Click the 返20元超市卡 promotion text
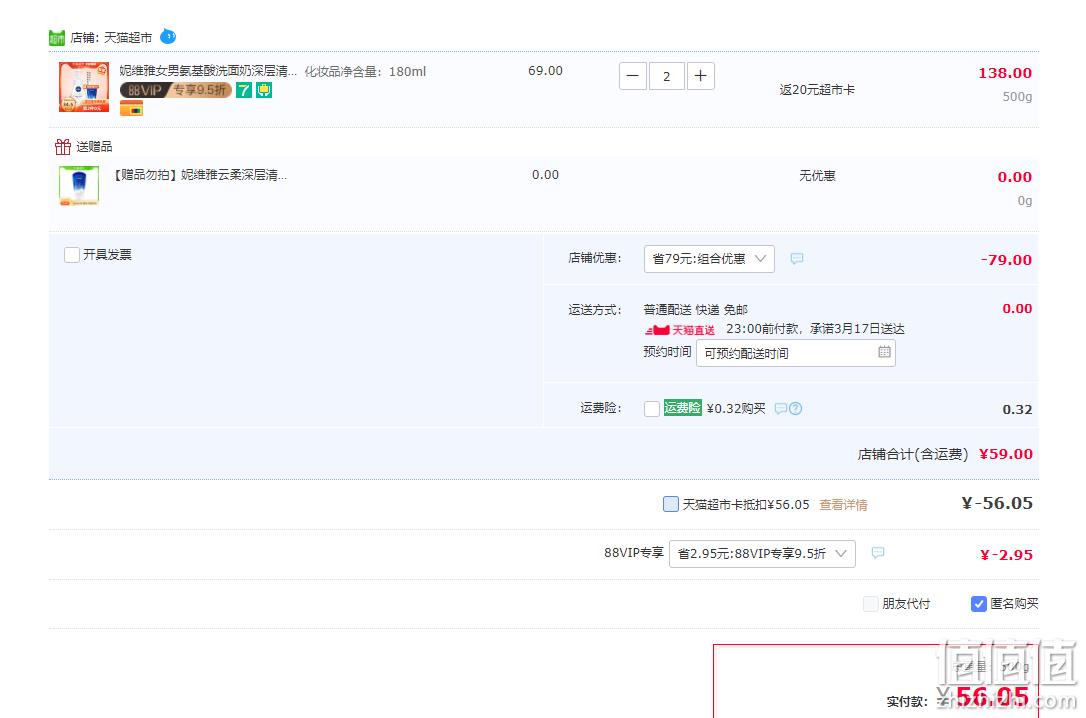1086x718 pixels. [x=817, y=90]
